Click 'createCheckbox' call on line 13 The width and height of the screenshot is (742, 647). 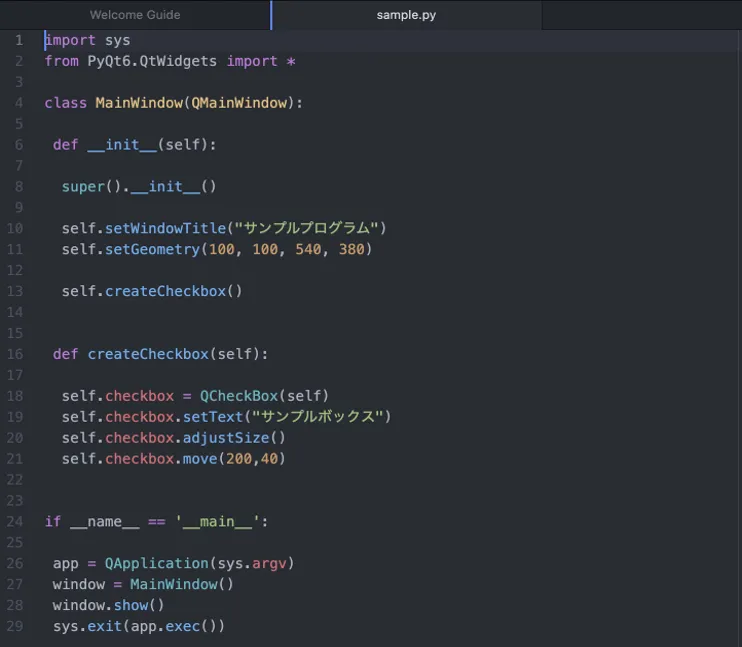(165, 291)
